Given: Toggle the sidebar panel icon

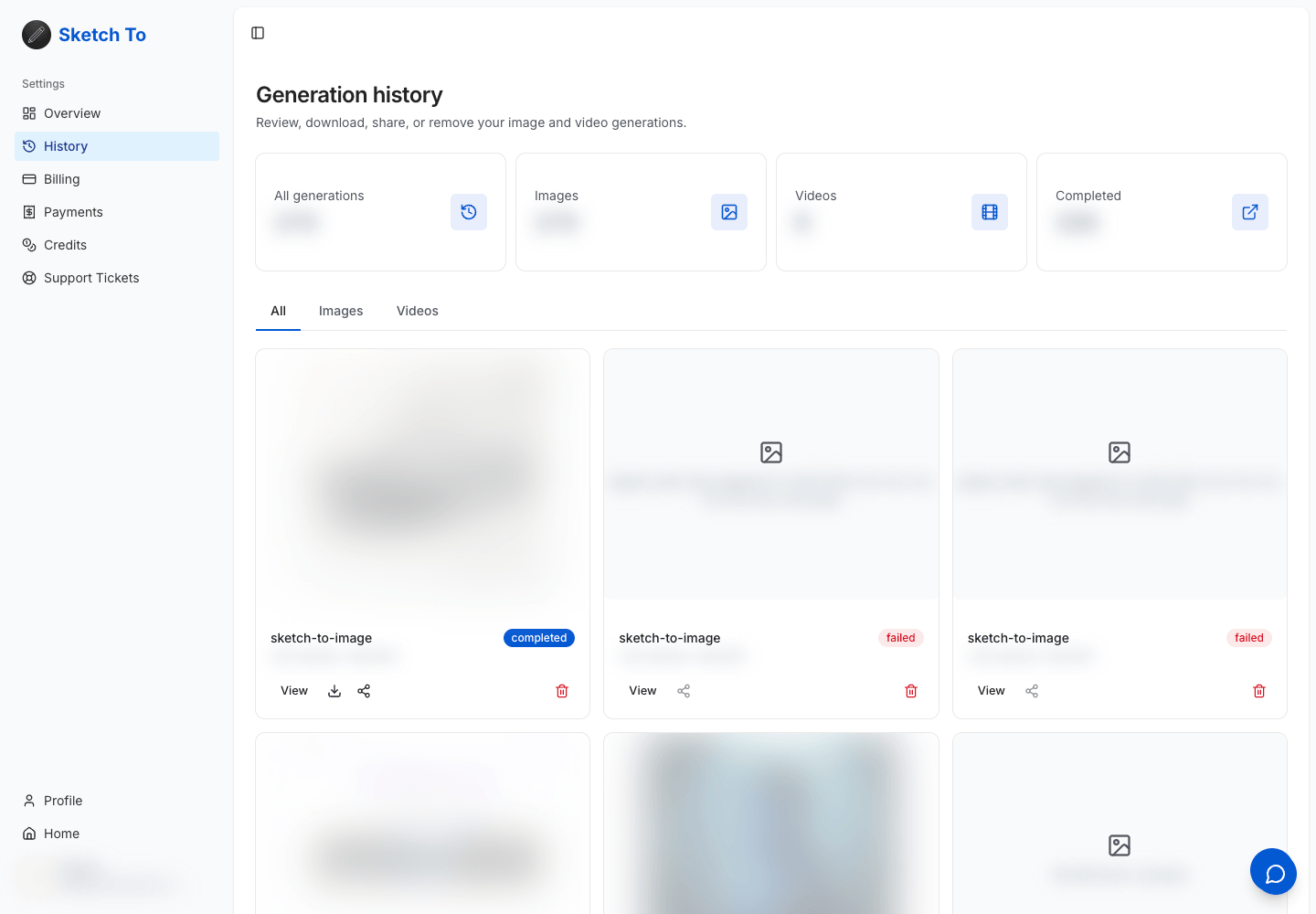Looking at the screenshot, I should pyautogui.click(x=258, y=33).
